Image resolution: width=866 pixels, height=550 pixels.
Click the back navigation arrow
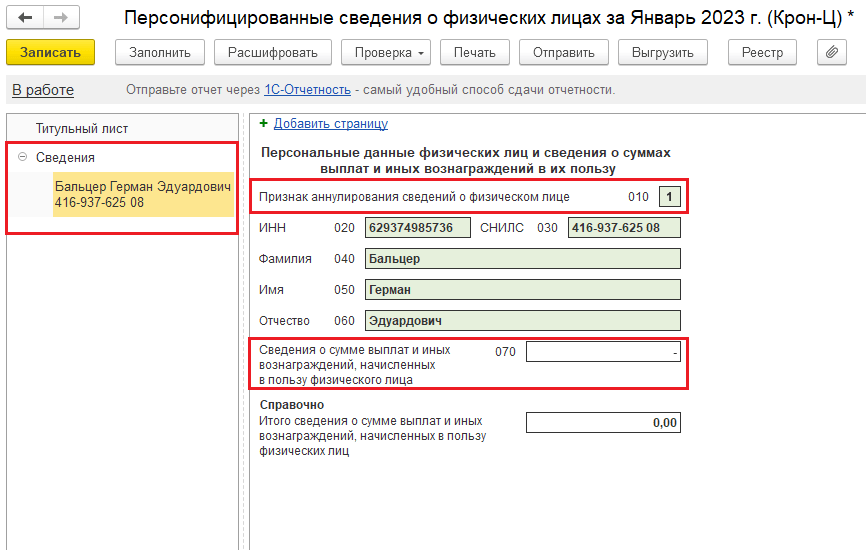click(25, 18)
